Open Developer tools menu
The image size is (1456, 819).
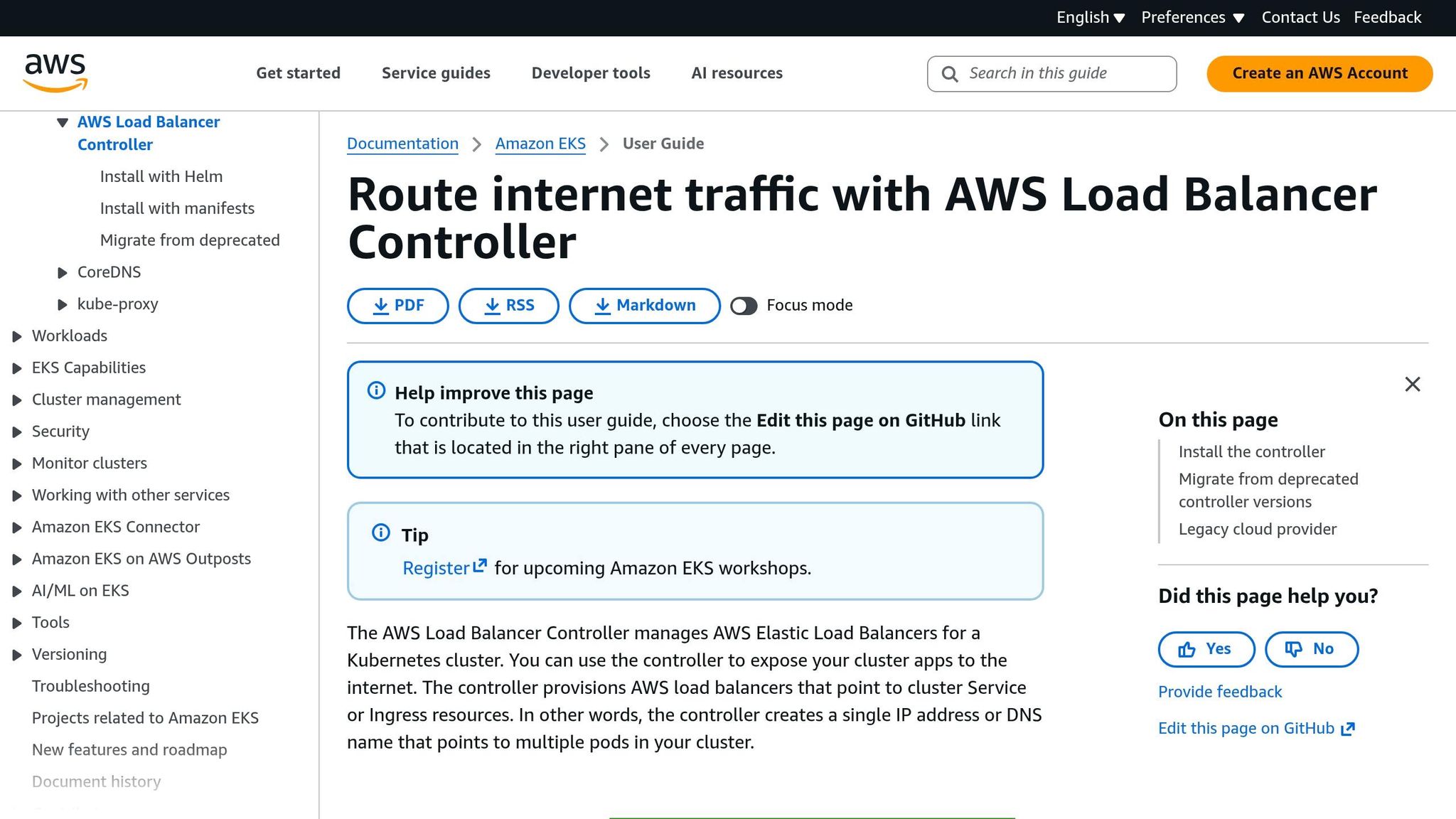[x=591, y=73]
